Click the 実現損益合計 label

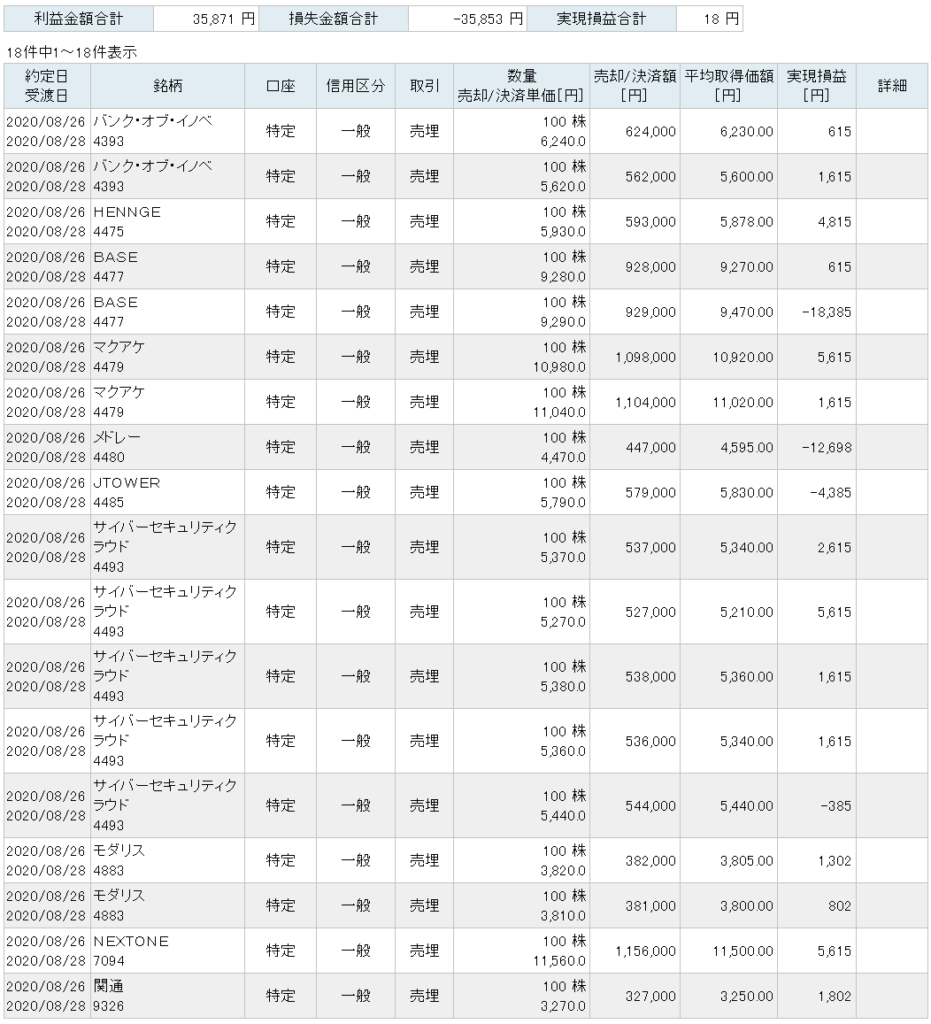click(601, 19)
